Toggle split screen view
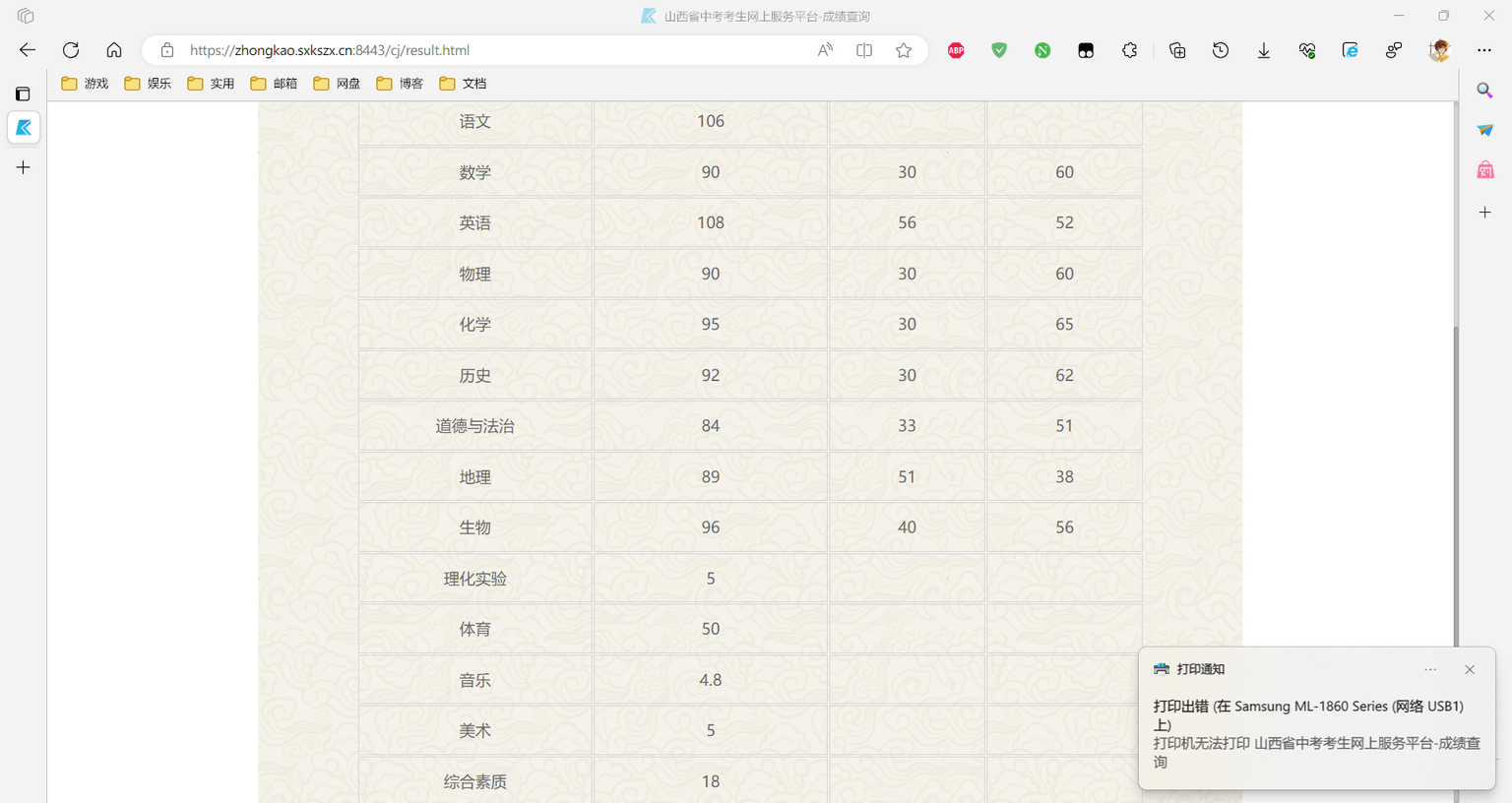The image size is (1512, 803). pos(863,50)
